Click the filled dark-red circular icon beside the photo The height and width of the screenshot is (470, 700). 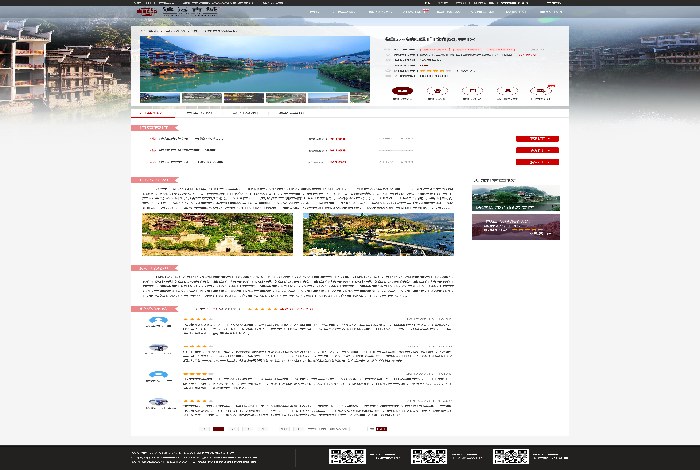[x=402, y=92]
